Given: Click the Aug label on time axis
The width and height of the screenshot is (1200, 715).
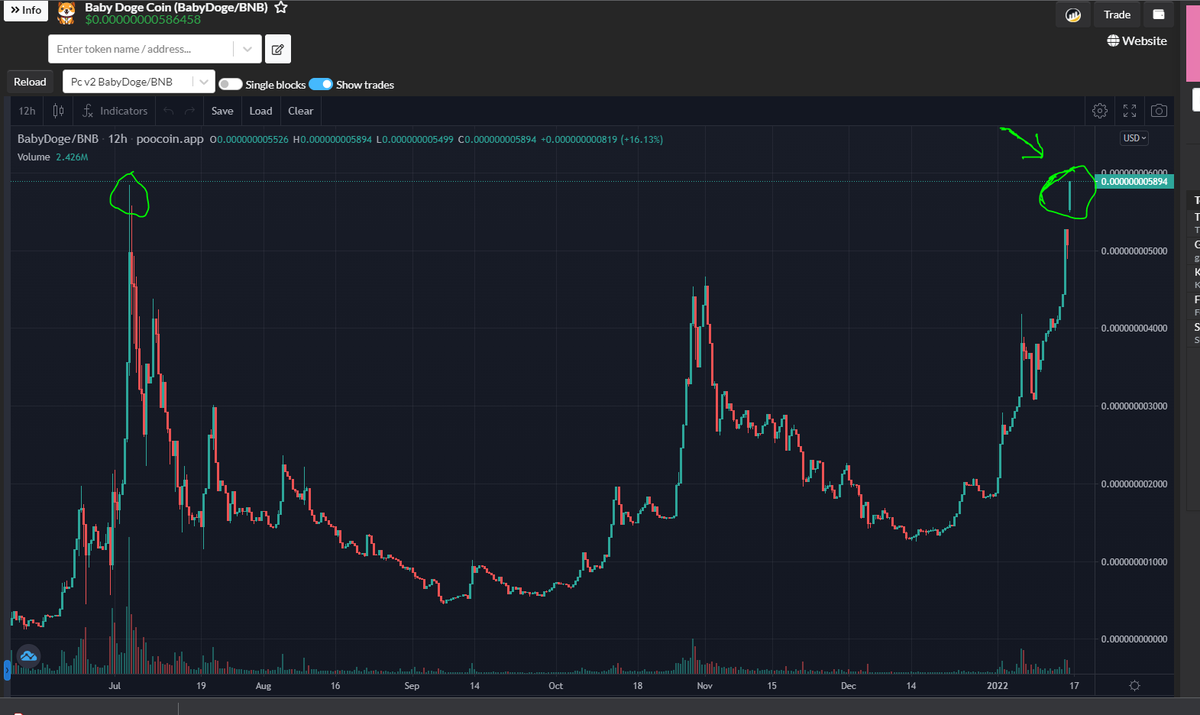Looking at the screenshot, I should (x=264, y=686).
